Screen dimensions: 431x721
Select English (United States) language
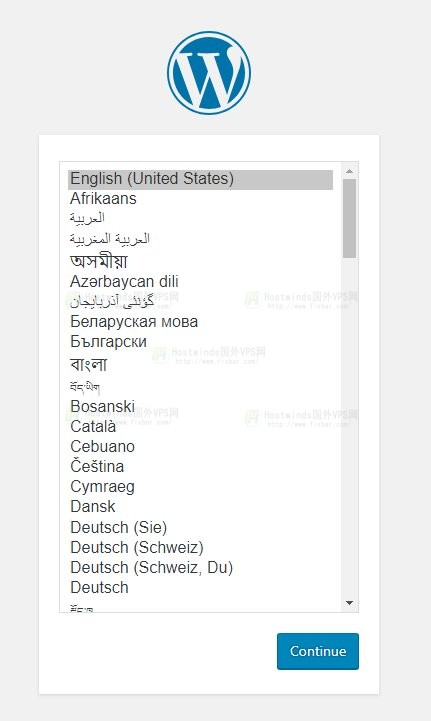click(201, 179)
